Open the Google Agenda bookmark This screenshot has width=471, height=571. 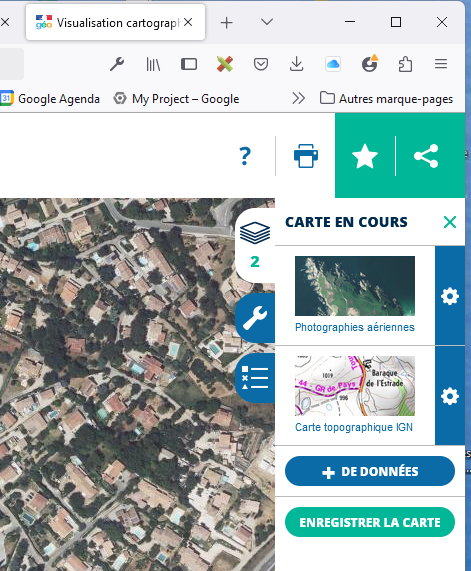pos(50,99)
